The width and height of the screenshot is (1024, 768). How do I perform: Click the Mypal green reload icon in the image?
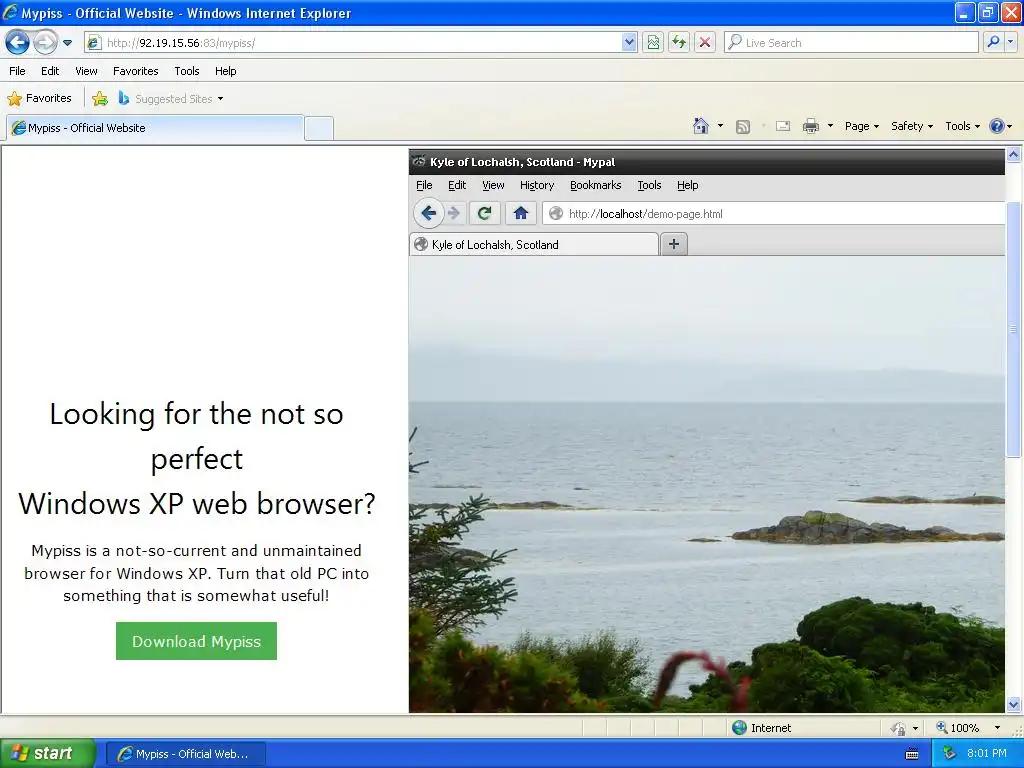click(484, 213)
